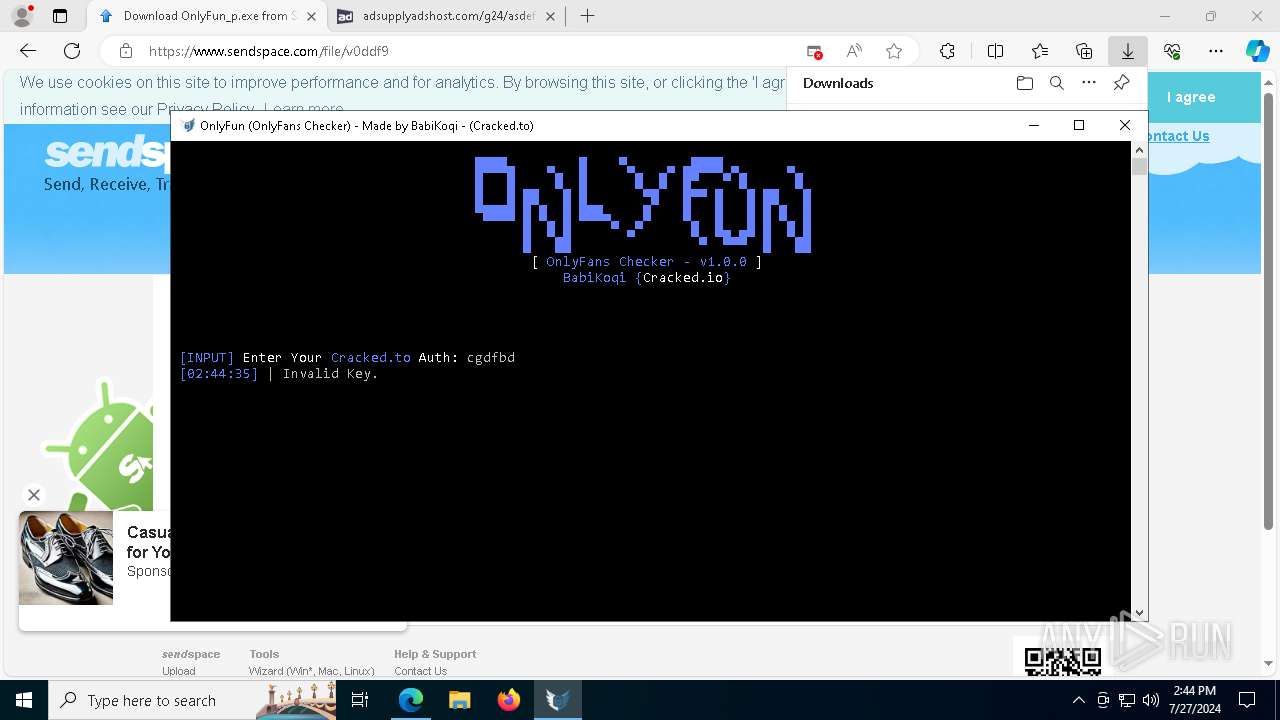Open Wizard (Win*, Mac, Linux) footer link
The width and height of the screenshot is (1280, 720).
311,671
